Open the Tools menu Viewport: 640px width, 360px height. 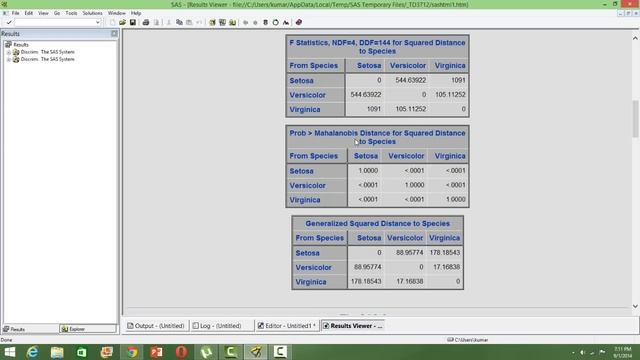click(71, 13)
